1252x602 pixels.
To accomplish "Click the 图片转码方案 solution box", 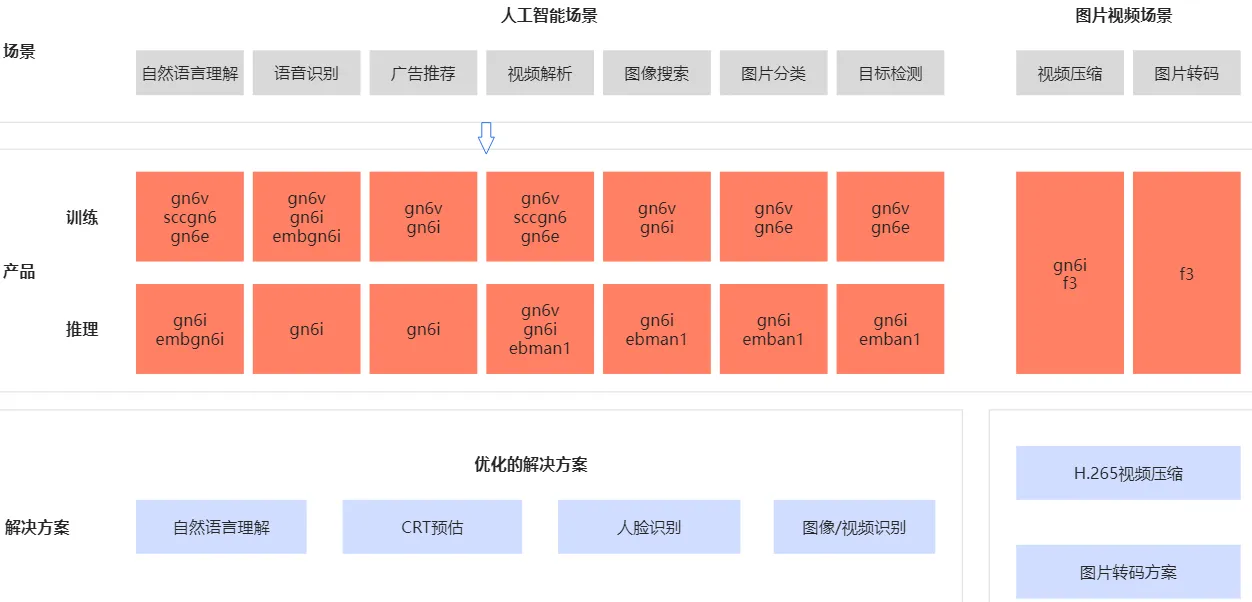I will pyautogui.click(x=1128, y=572).
